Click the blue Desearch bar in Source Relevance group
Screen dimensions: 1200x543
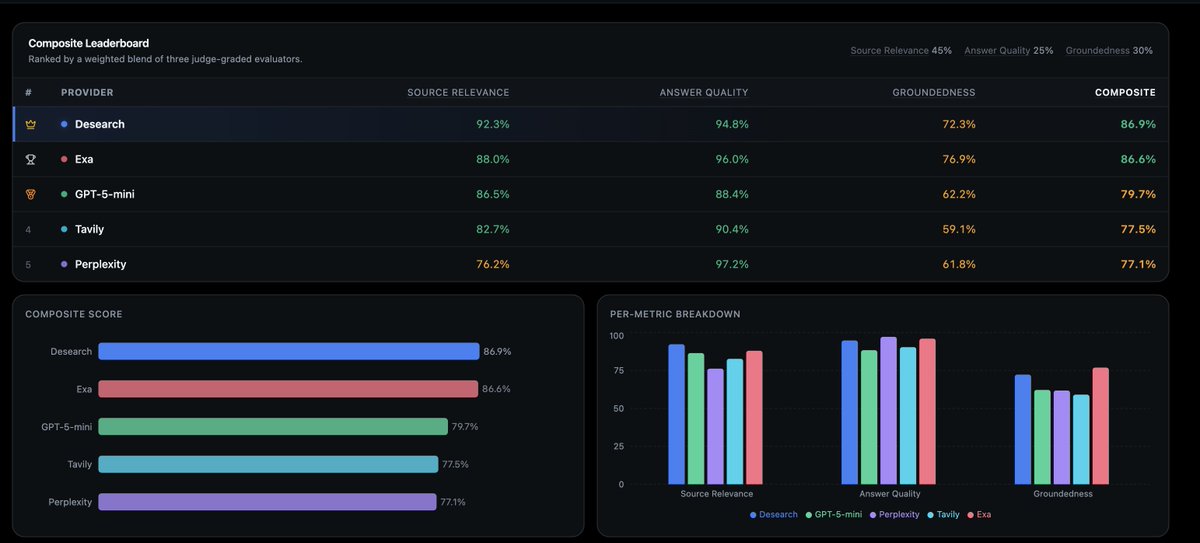(x=676, y=415)
